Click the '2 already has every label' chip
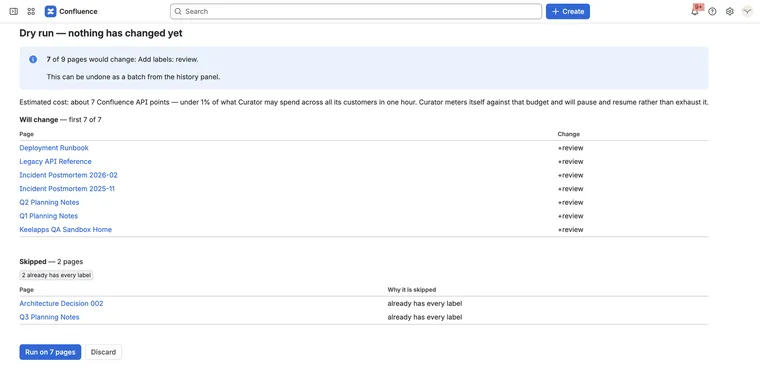The image size is (760, 372). point(56,275)
